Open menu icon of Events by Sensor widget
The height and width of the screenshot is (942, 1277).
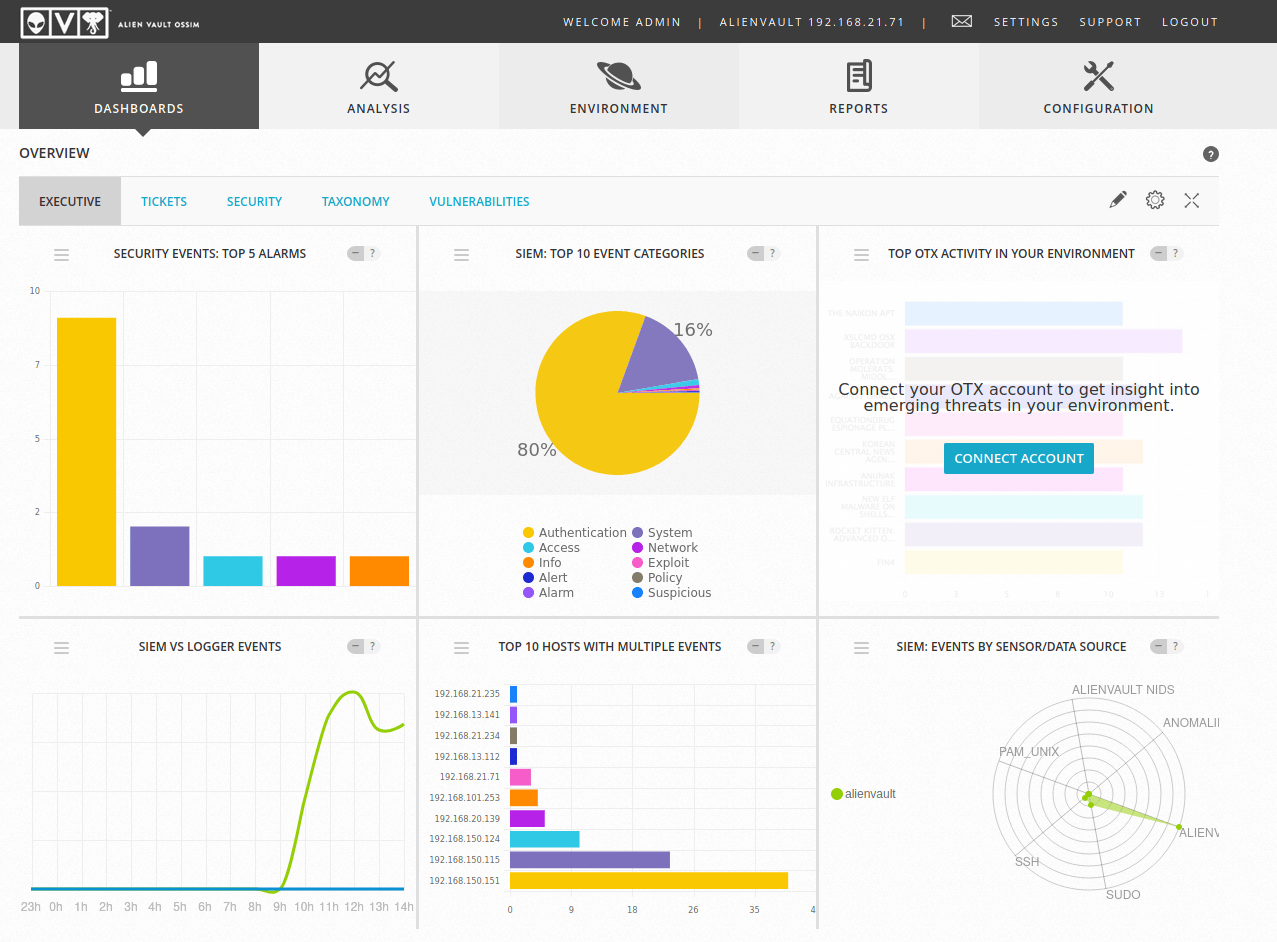[x=862, y=648]
